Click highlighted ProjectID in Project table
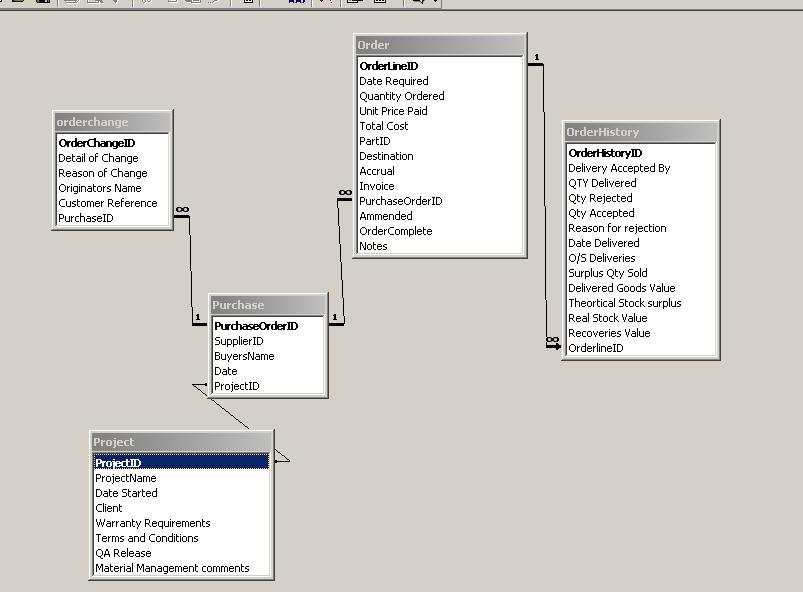This screenshot has width=803, height=592. (x=181, y=462)
